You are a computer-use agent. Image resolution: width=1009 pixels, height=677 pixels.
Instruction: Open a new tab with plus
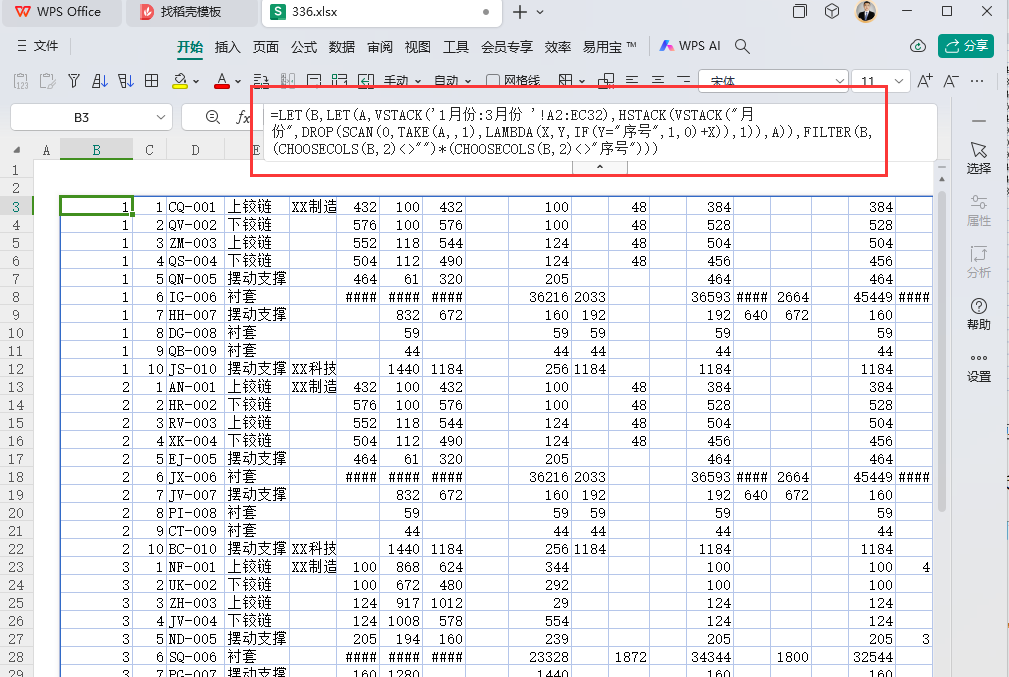click(520, 12)
